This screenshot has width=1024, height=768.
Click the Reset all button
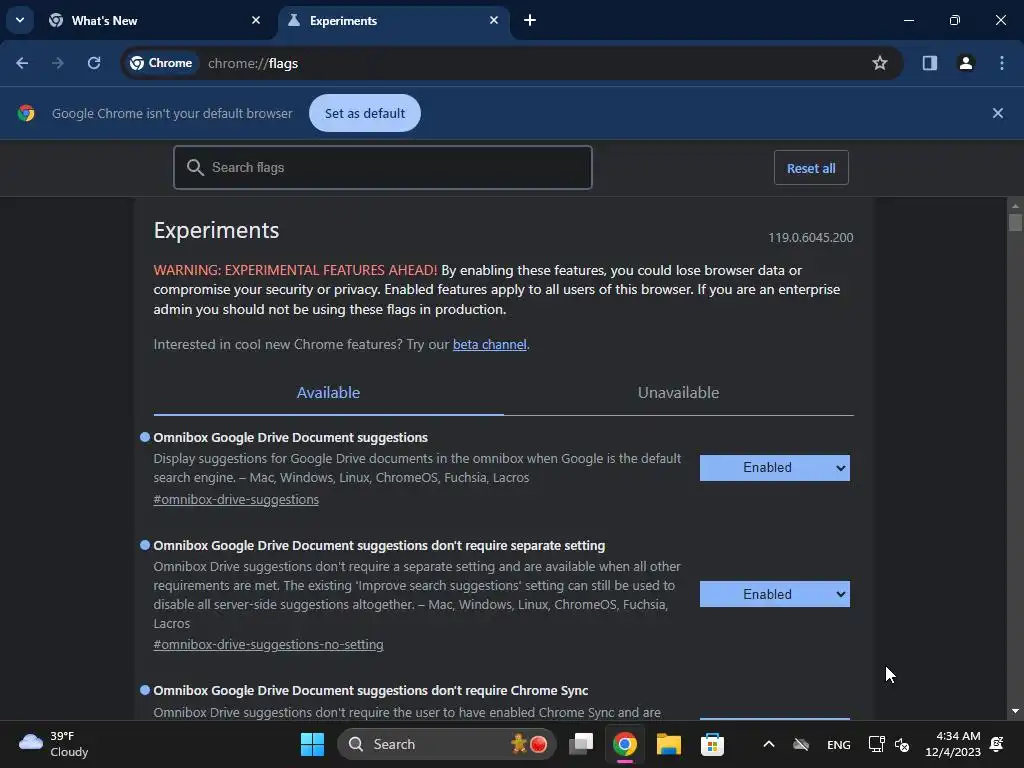[x=811, y=168]
